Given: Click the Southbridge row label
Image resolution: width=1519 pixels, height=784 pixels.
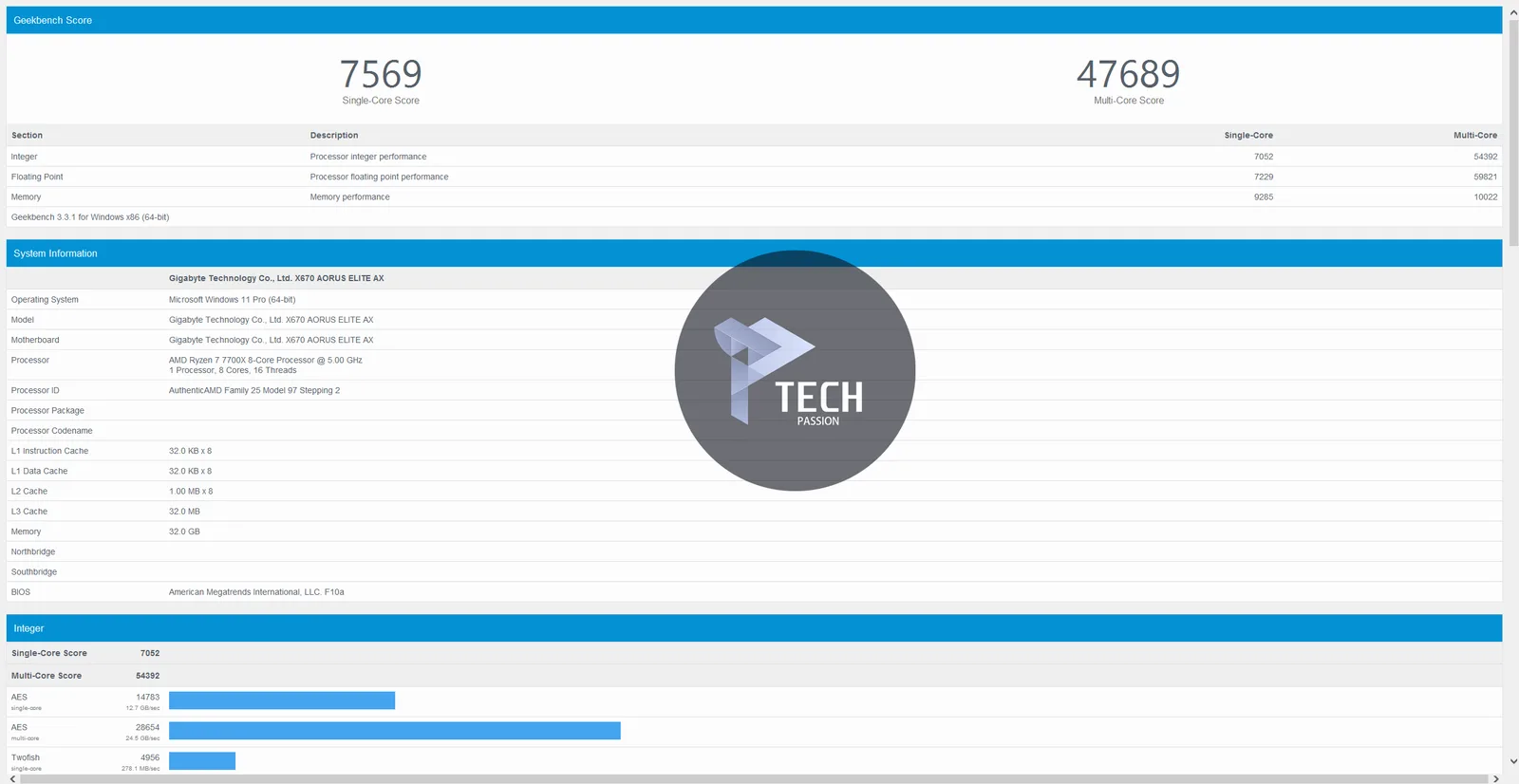Looking at the screenshot, I should [34, 572].
